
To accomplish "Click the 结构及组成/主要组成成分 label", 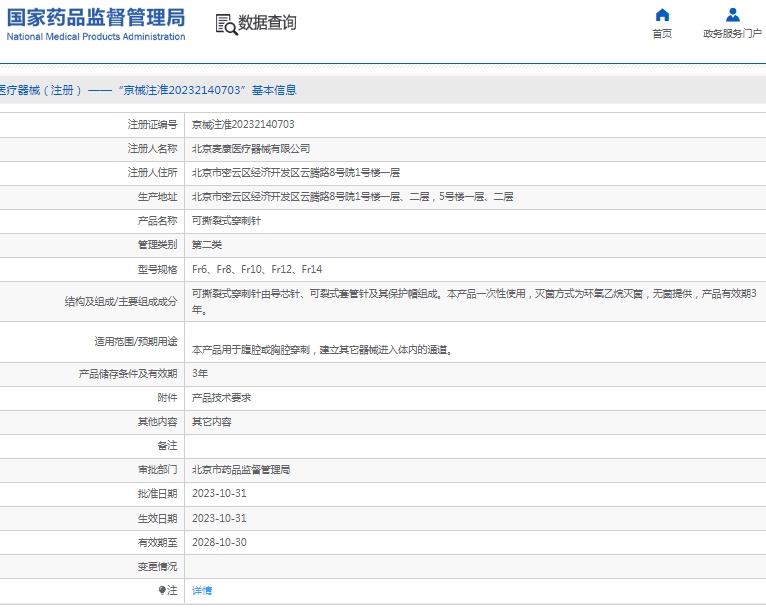I will (x=121, y=301).
